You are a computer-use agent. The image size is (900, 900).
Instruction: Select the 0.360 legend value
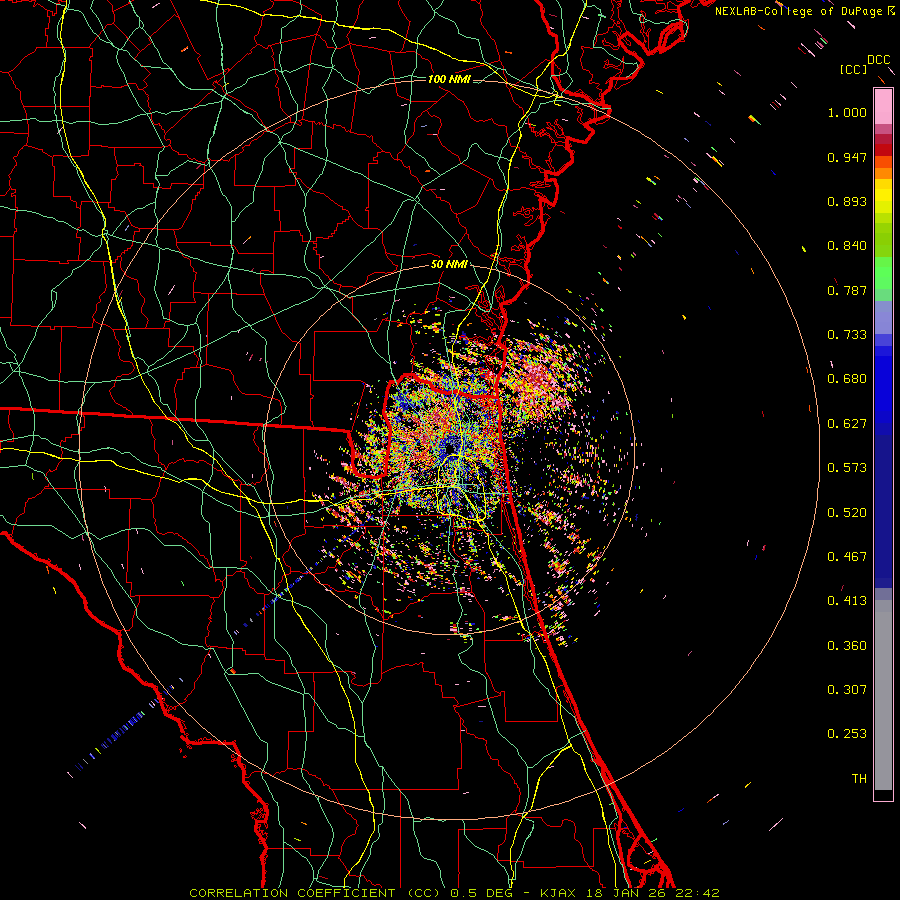(x=847, y=646)
